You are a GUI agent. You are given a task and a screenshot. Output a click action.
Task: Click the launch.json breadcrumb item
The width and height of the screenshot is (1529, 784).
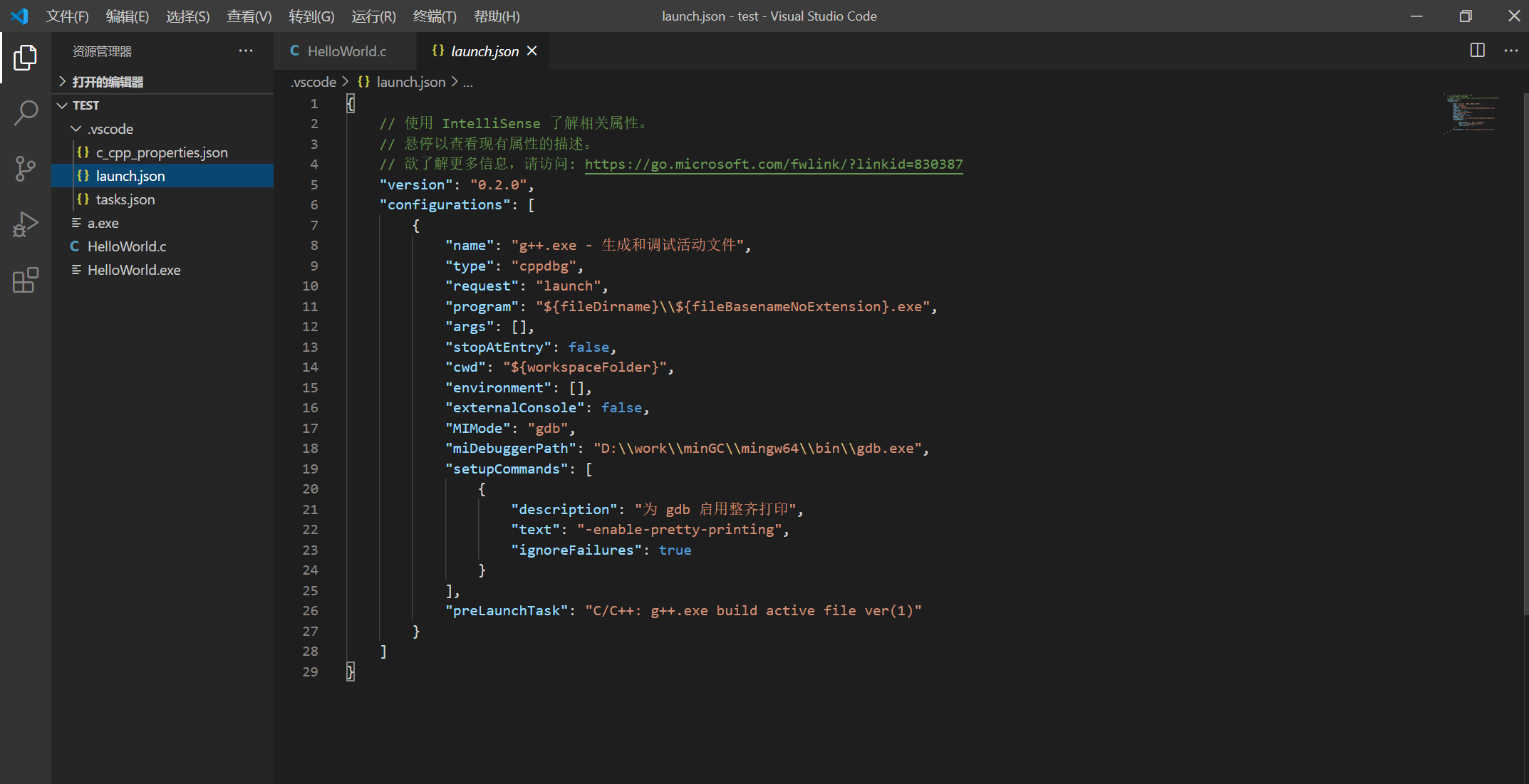[410, 82]
